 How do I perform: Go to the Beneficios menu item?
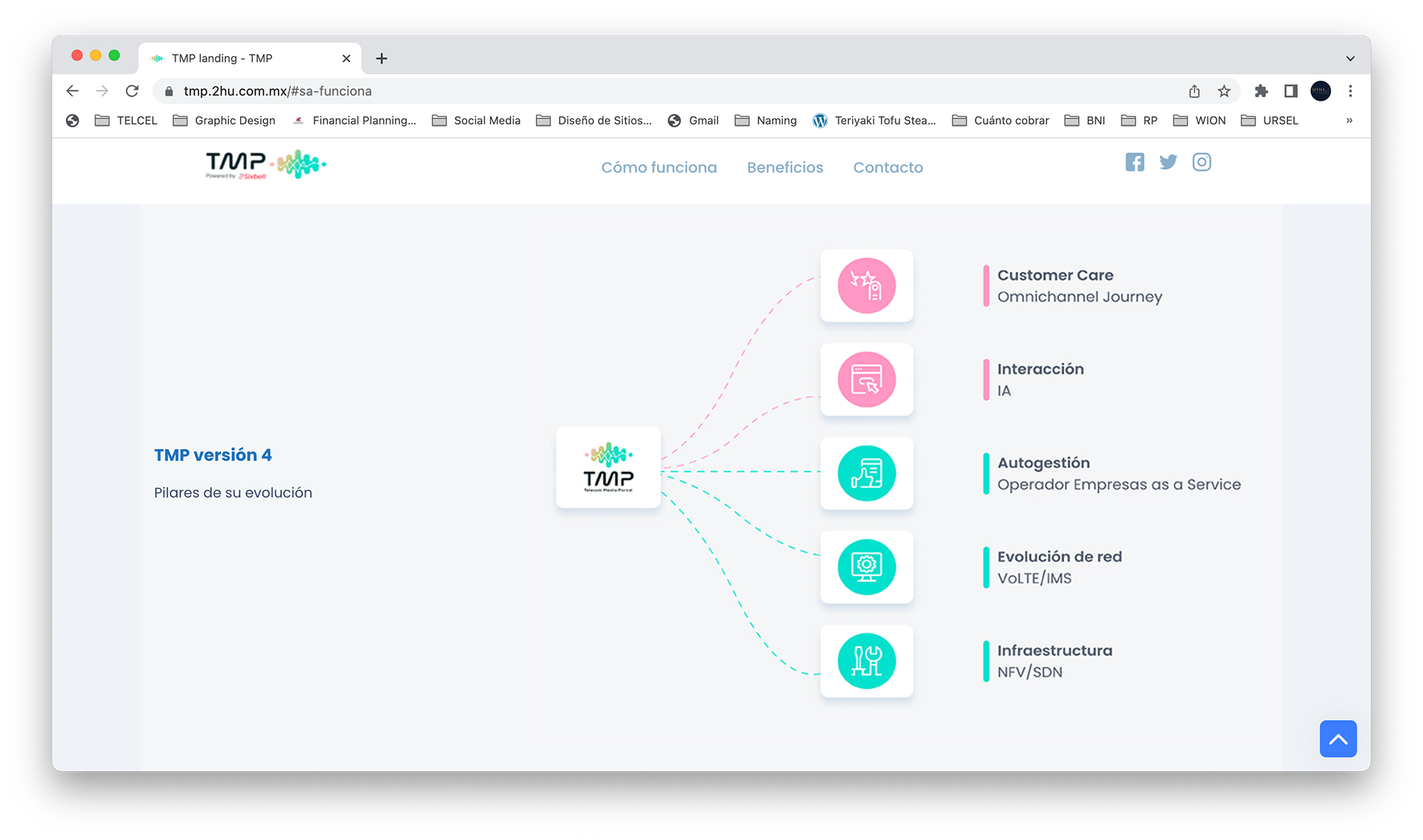coord(785,167)
